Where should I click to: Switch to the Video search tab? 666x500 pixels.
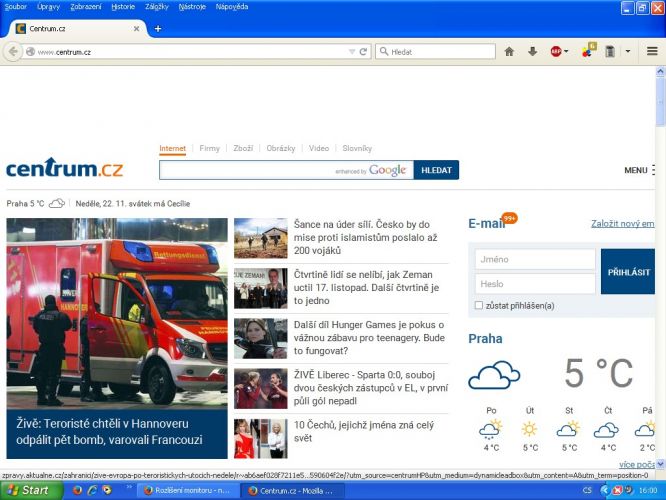pyautogui.click(x=319, y=148)
